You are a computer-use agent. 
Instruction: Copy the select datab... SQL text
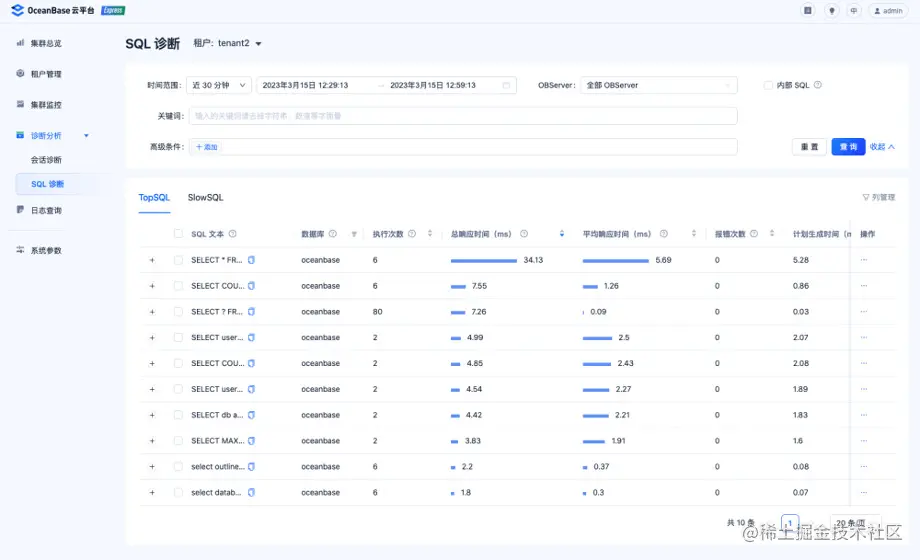click(x=251, y=492)
